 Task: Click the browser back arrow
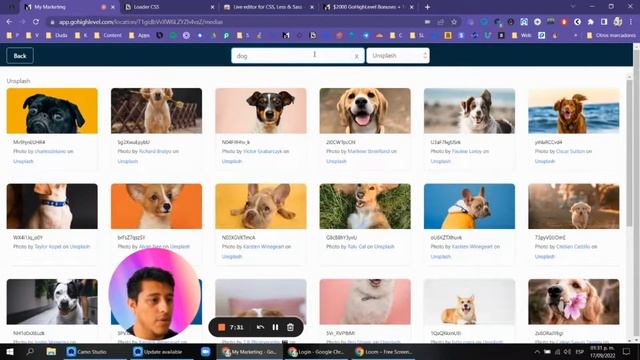[9, 22]
